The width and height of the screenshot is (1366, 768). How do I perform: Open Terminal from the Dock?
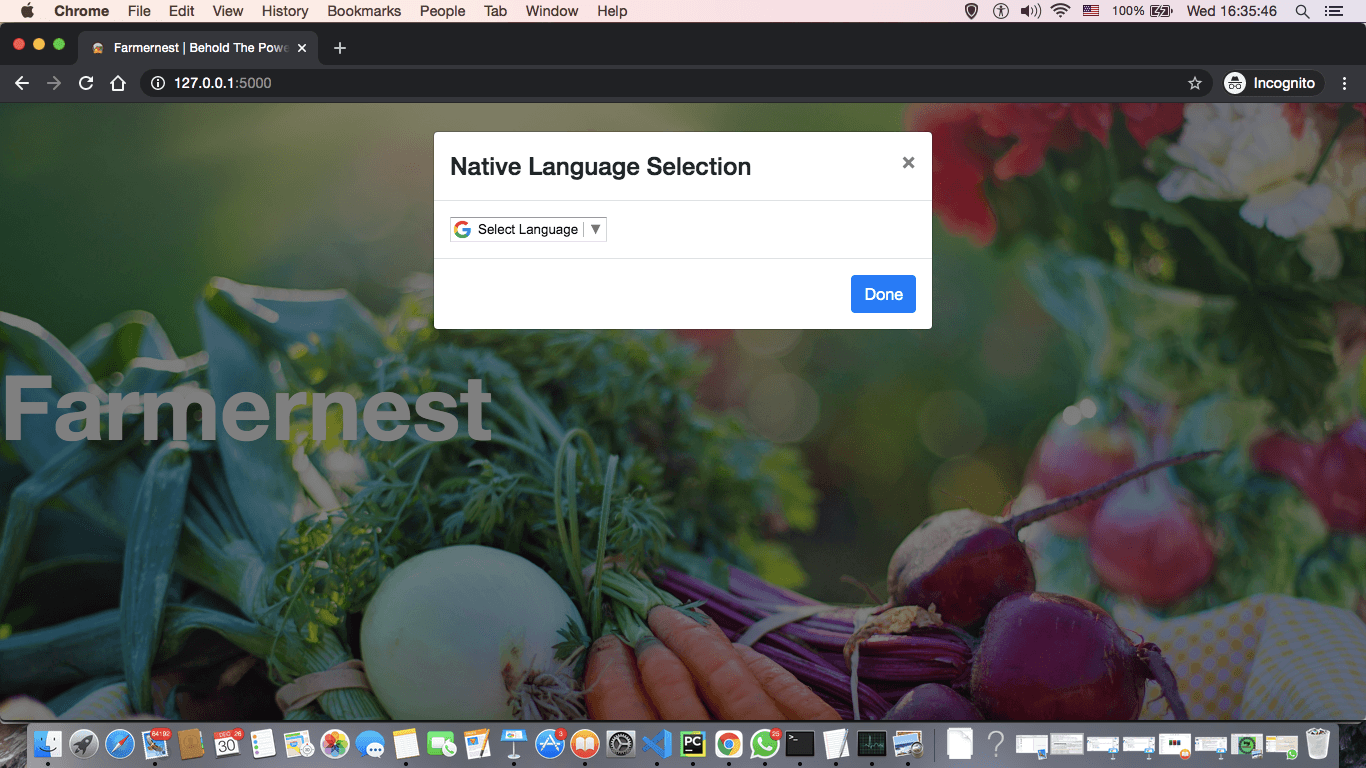point(800,743)
